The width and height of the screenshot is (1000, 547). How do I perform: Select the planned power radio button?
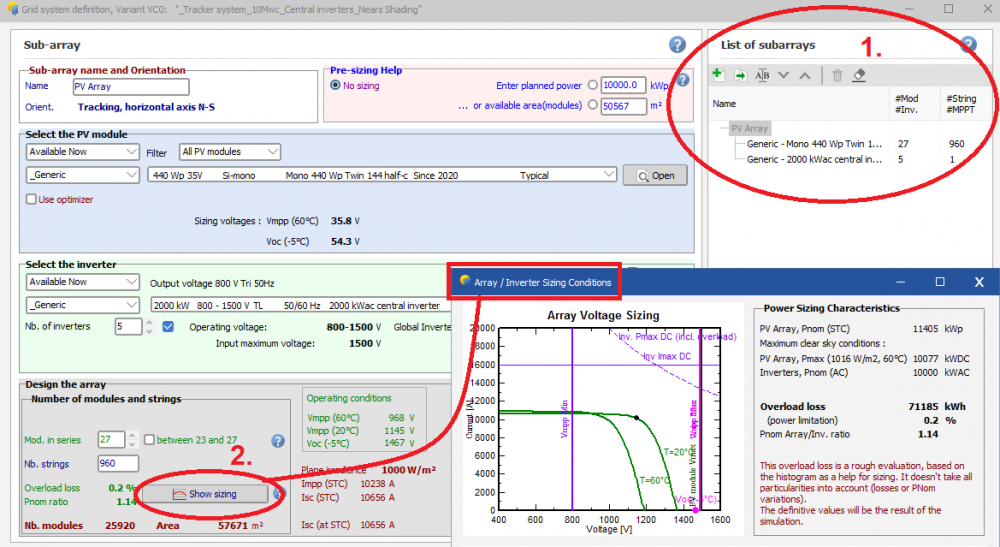tap(593, 86)
